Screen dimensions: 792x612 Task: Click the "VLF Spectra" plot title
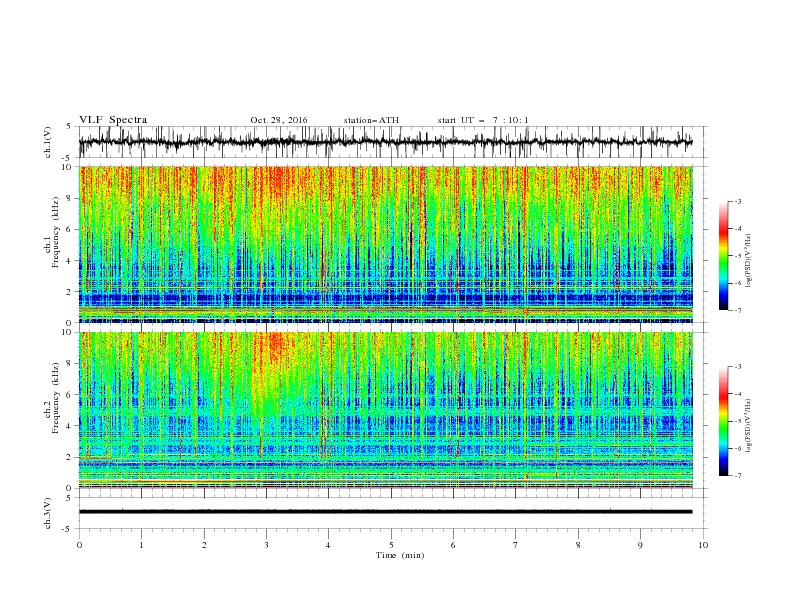pyautogui.click(x=113, y=120)
